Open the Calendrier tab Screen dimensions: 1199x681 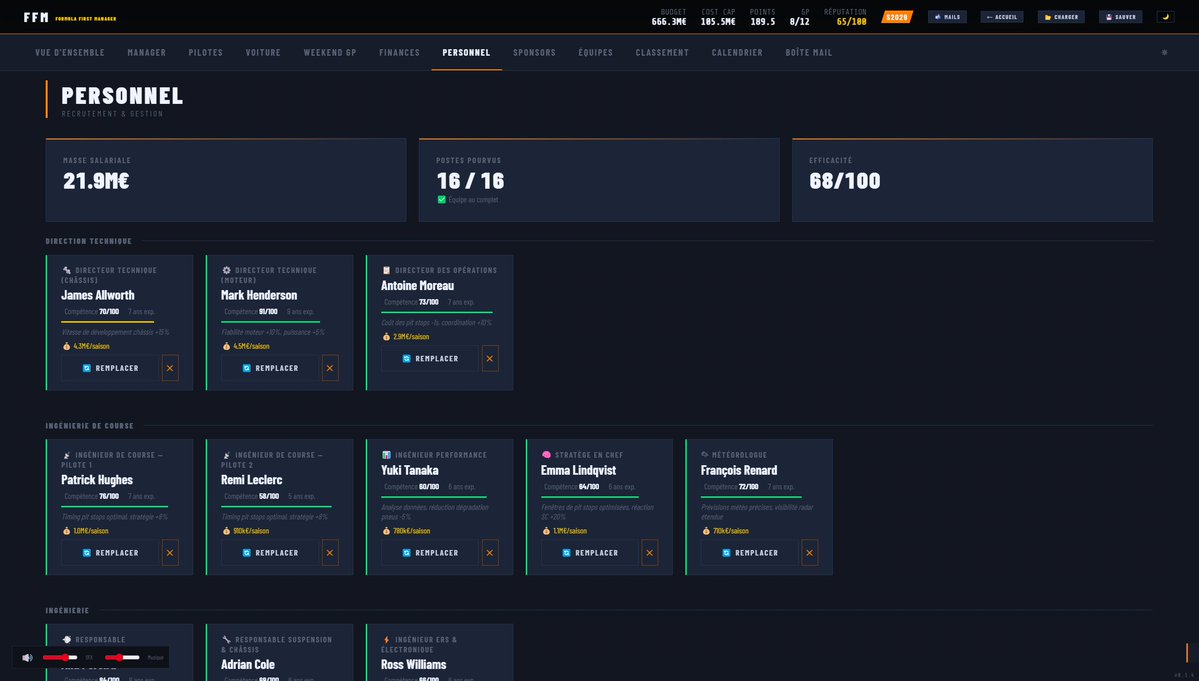click(x=737, y=53)
